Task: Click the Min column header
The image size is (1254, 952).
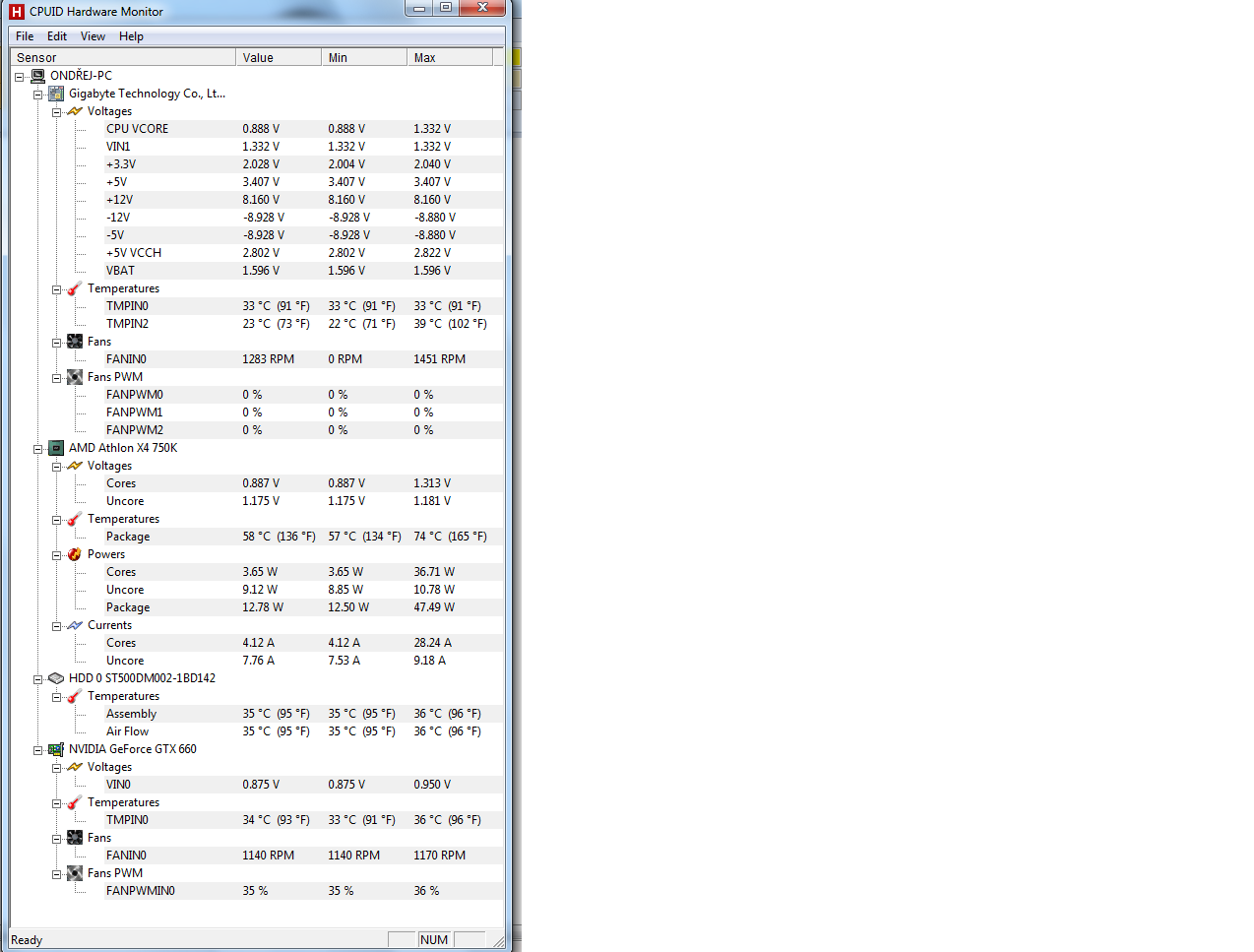Action: [x=364, y=57]
